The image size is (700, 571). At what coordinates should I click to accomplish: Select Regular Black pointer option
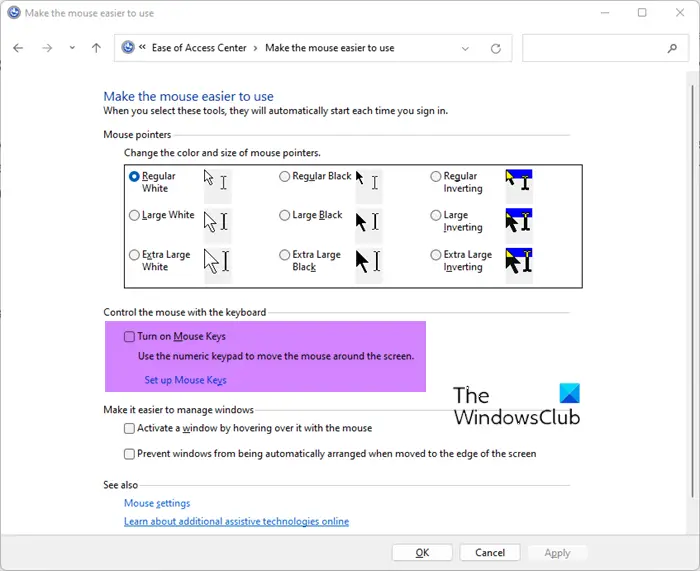click(284, 176)
